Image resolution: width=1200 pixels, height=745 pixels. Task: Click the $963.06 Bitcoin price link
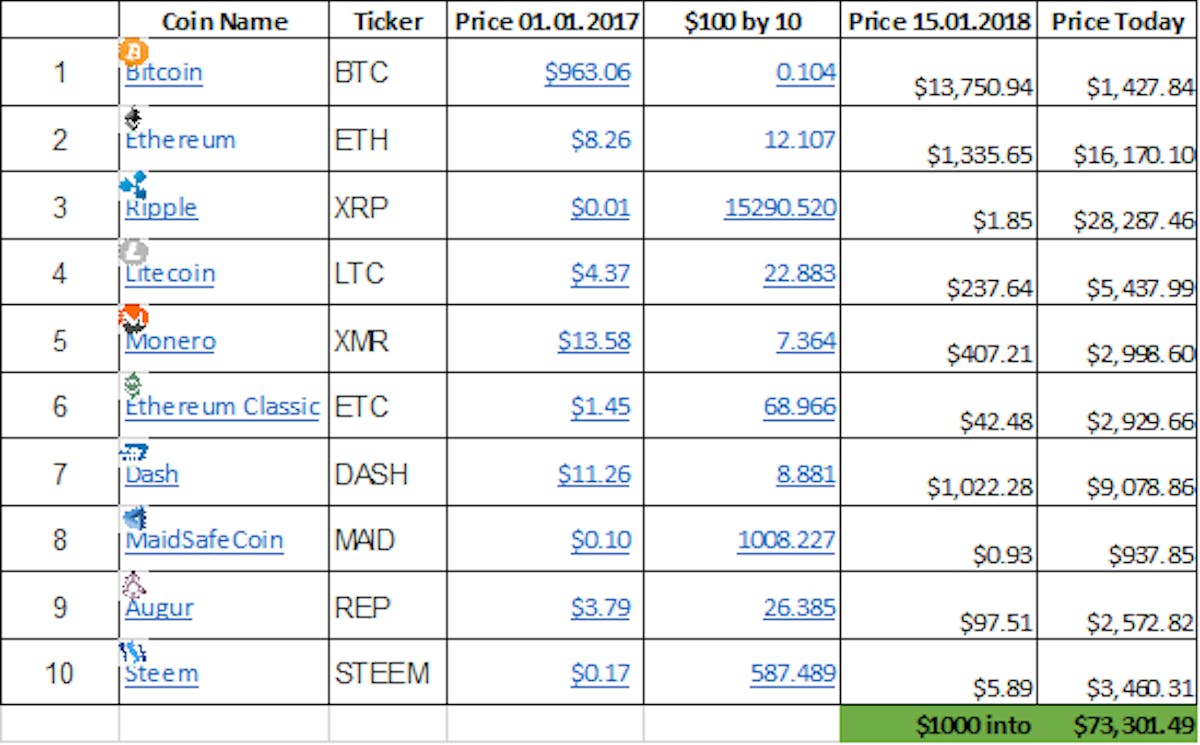588,73
